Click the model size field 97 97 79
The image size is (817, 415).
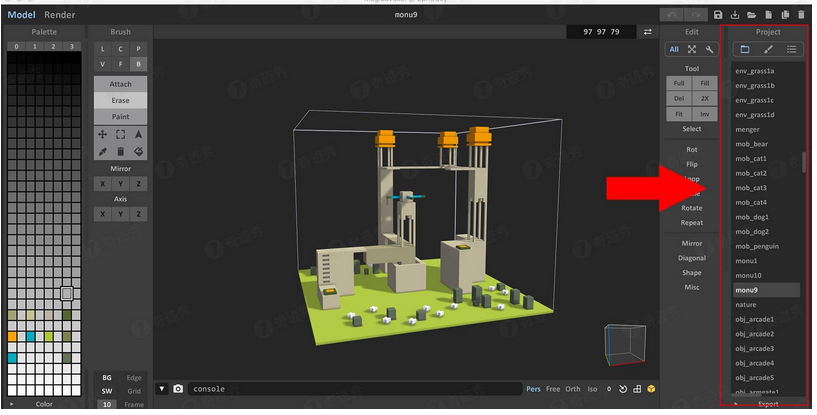point(601,32)
